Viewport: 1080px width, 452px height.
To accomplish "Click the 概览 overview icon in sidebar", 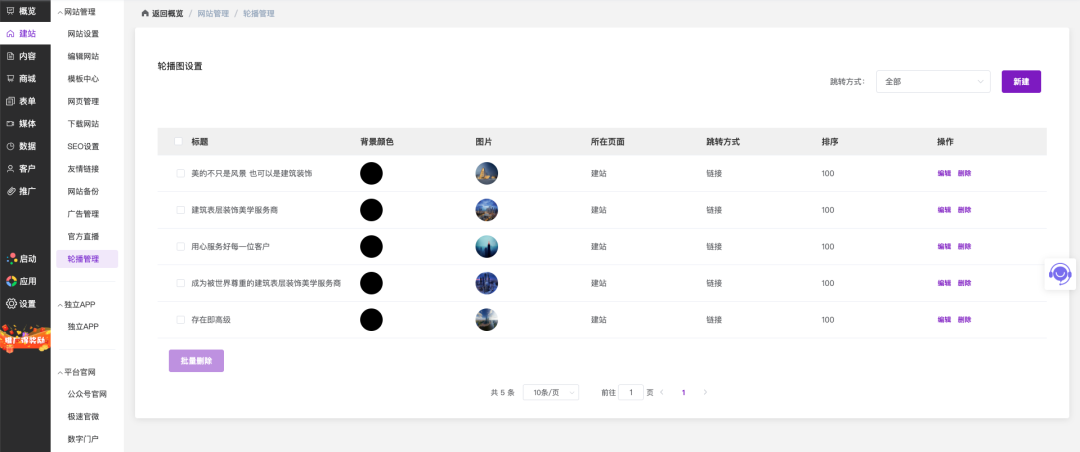I will coord(10,11).
